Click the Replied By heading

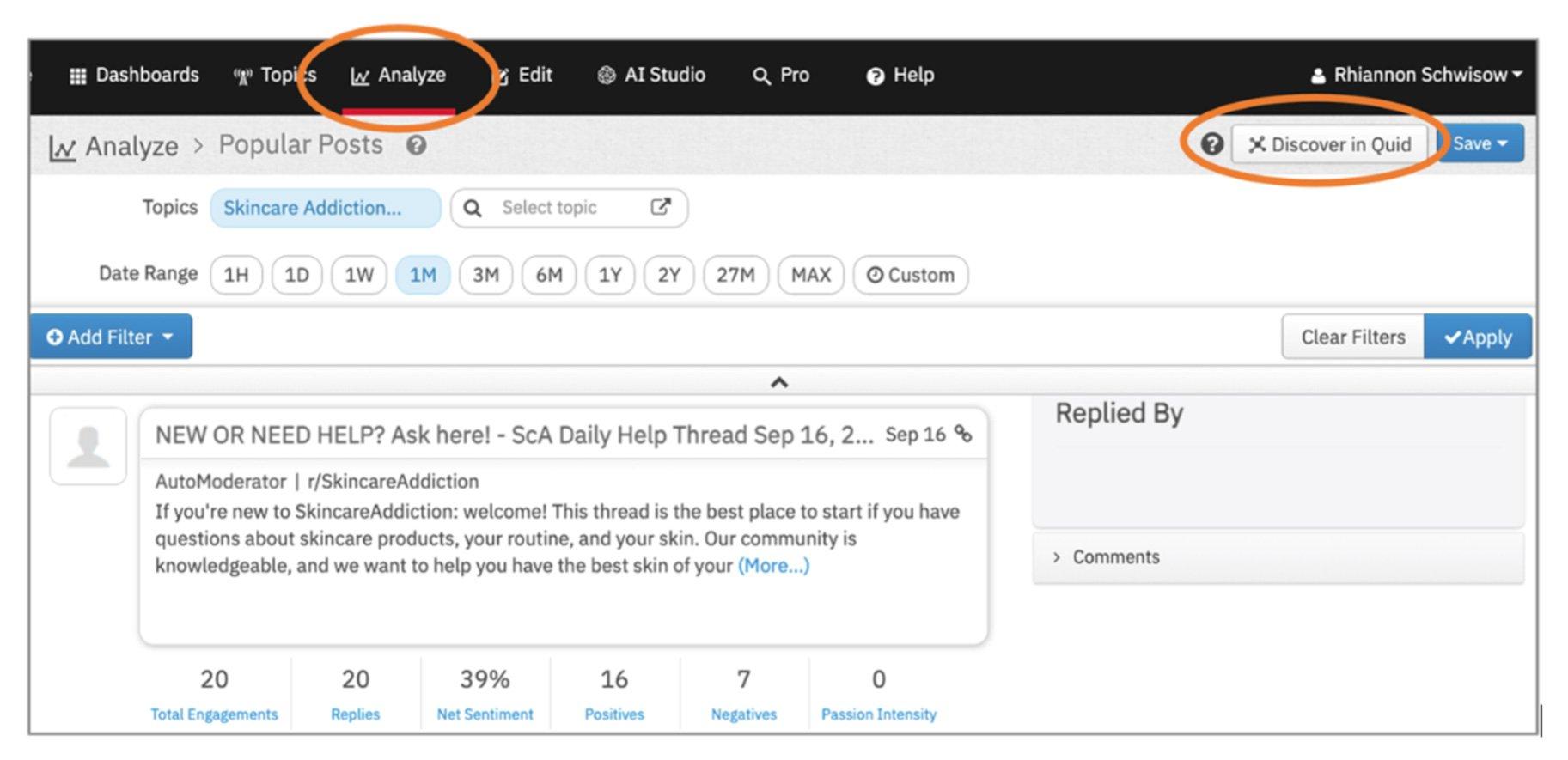pyautogui.click(x=1120, y=414)
